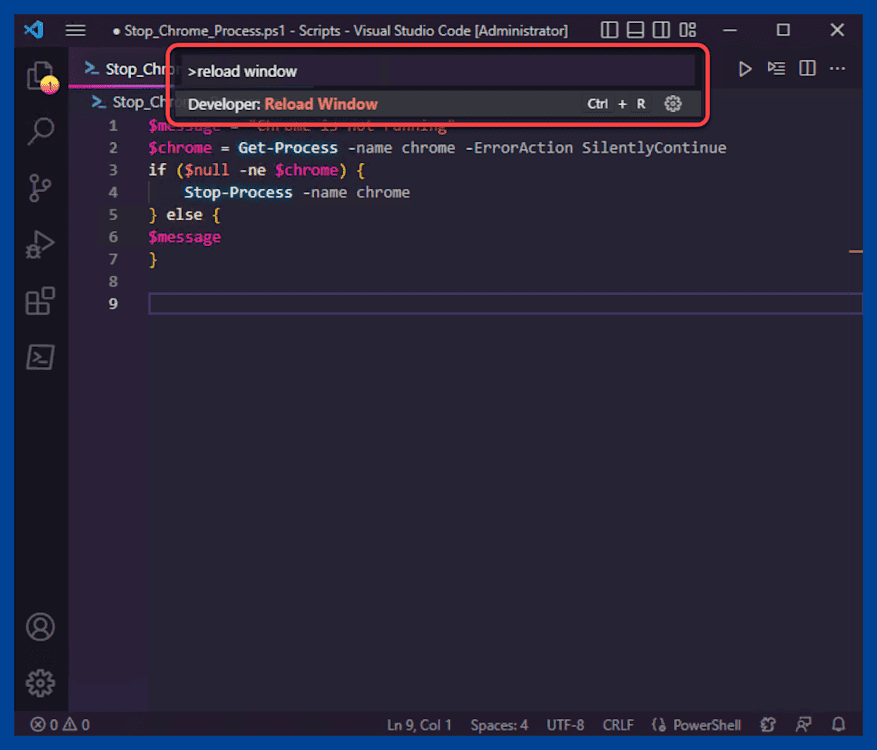Open the Manage gear menu

coord(41,683)
